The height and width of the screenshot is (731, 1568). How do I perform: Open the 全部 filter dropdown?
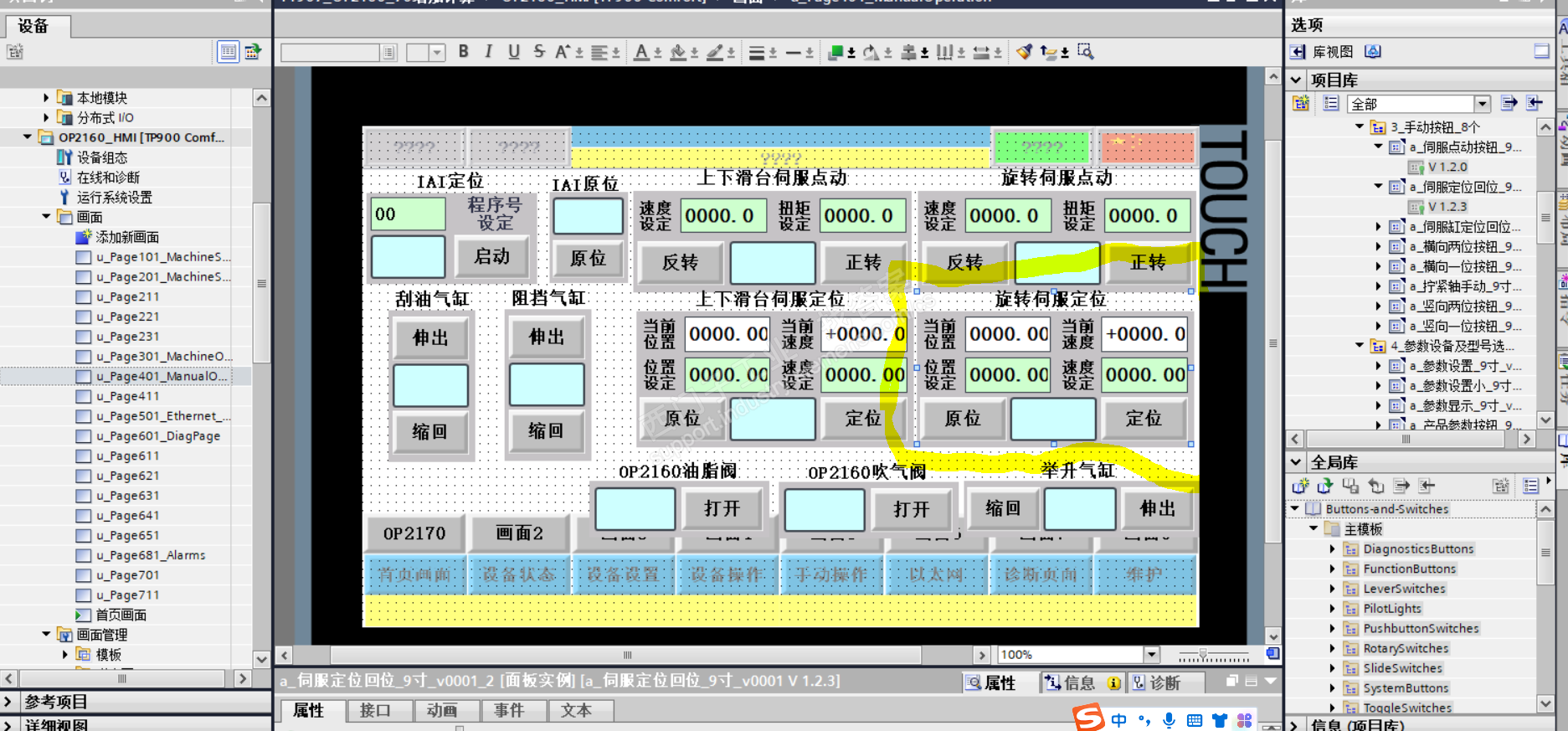(1483, 104)
